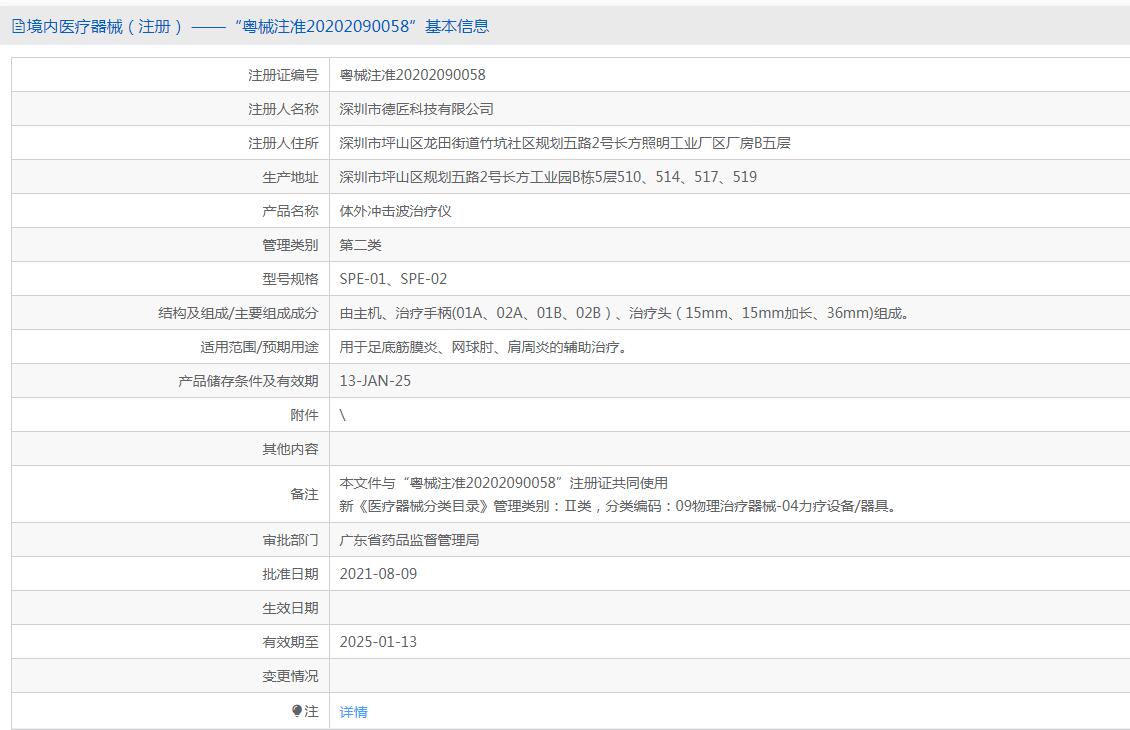This screenshot has width=1130, height=730.
Task: Select the expiry date 2025-01-13
Action: tap(378, 641)
